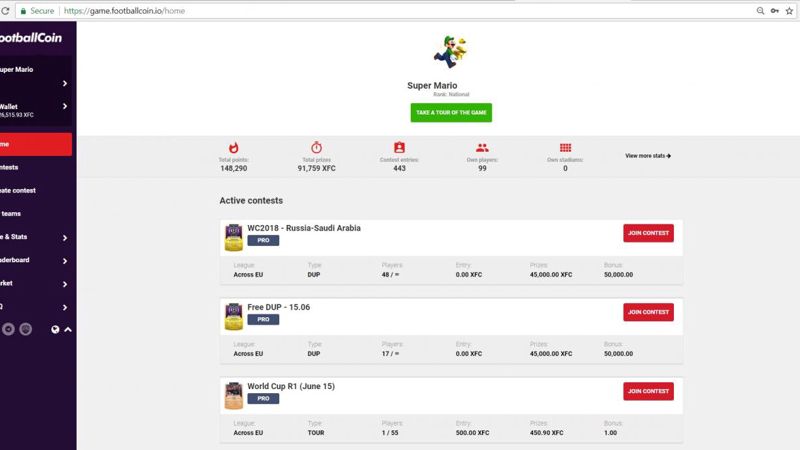Click the PRO badge on Free DUP contest
800x450 pixels.
point(263,319)
